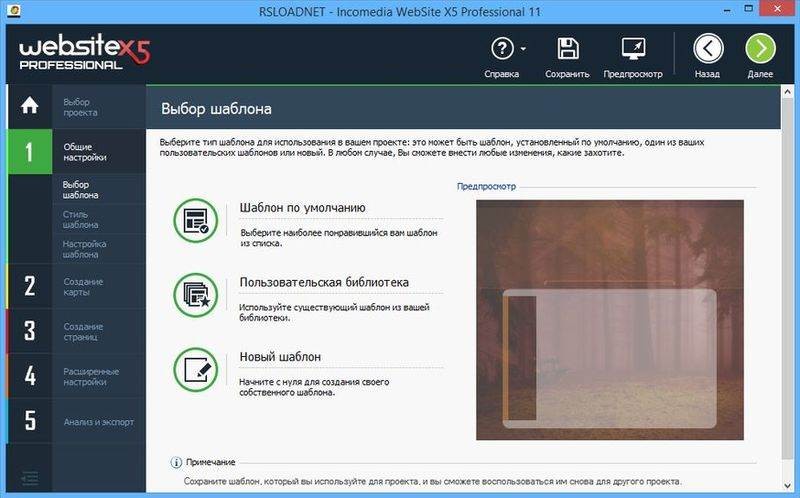The width and height of the screenshot is (800, 498).
Task: Open step 1 Общие настройки
Action: click(x=85, y=152)
